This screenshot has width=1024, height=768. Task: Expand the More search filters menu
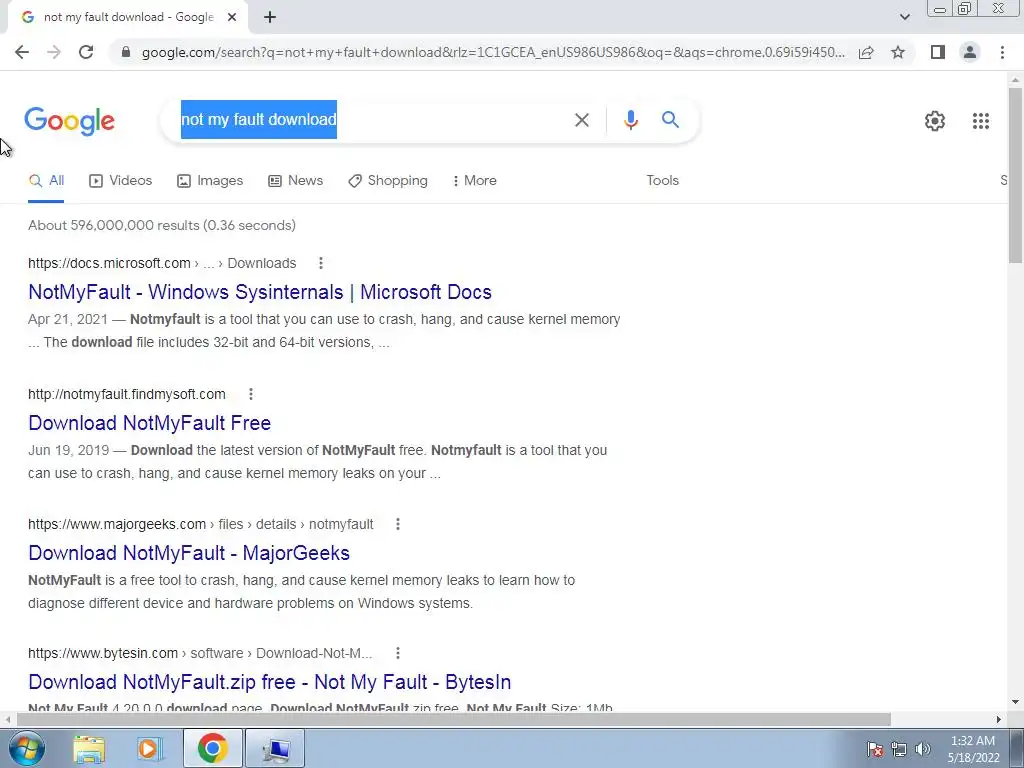[x=474, y=181]
